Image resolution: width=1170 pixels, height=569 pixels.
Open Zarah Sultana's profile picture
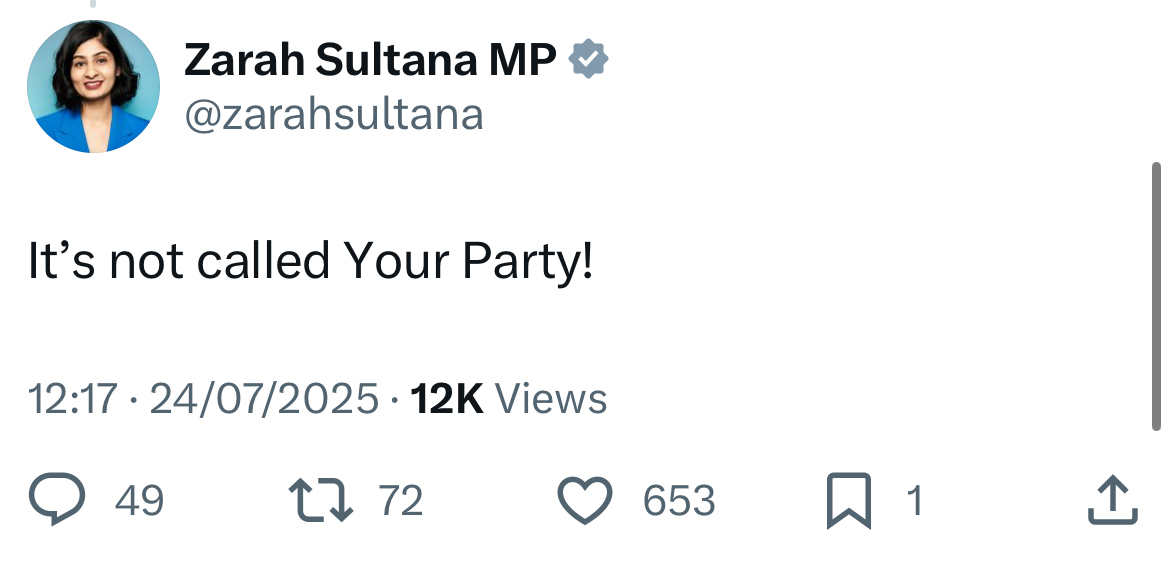(93, 86)
